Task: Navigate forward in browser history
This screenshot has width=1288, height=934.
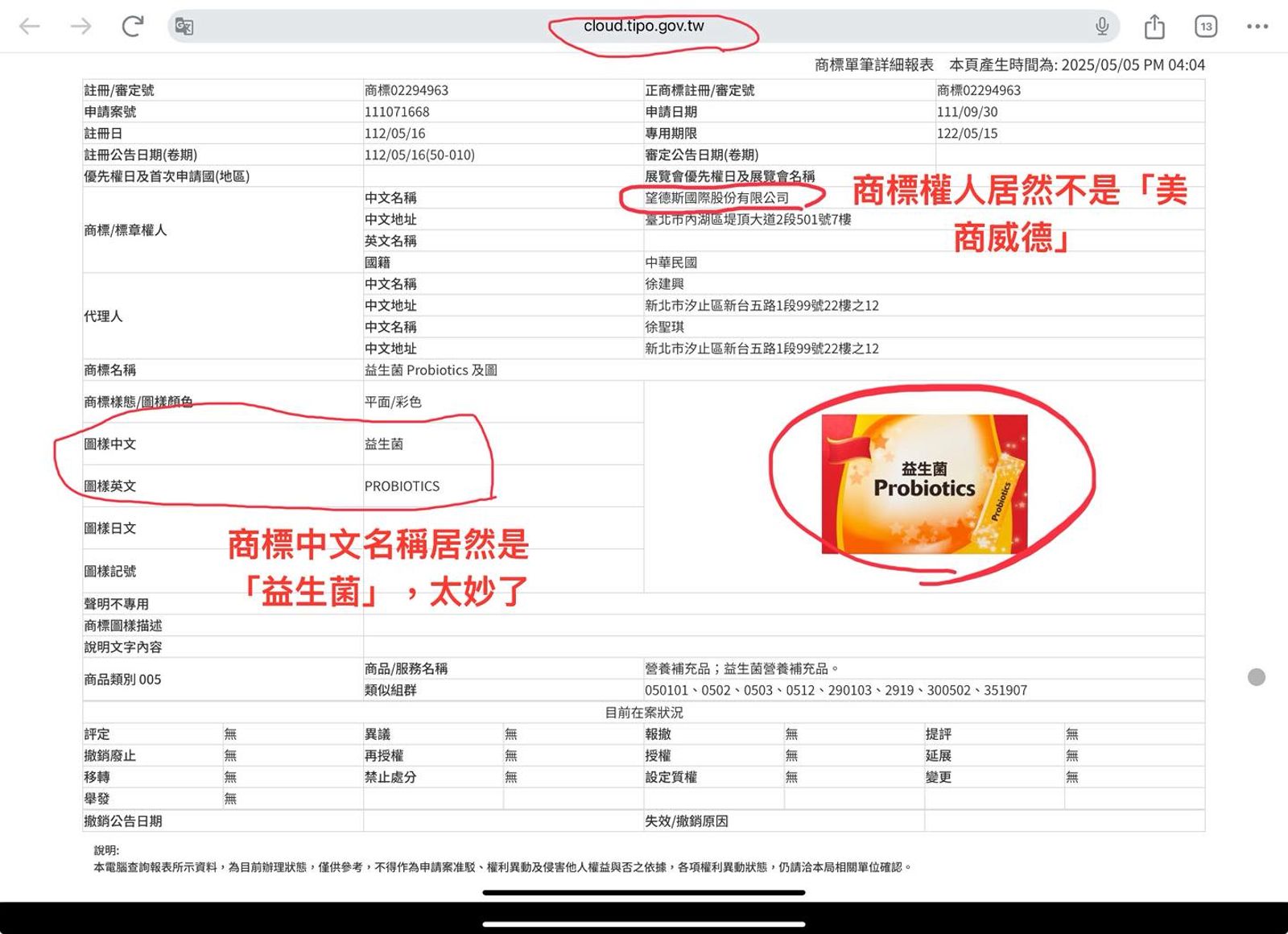Action: [79, 27]
